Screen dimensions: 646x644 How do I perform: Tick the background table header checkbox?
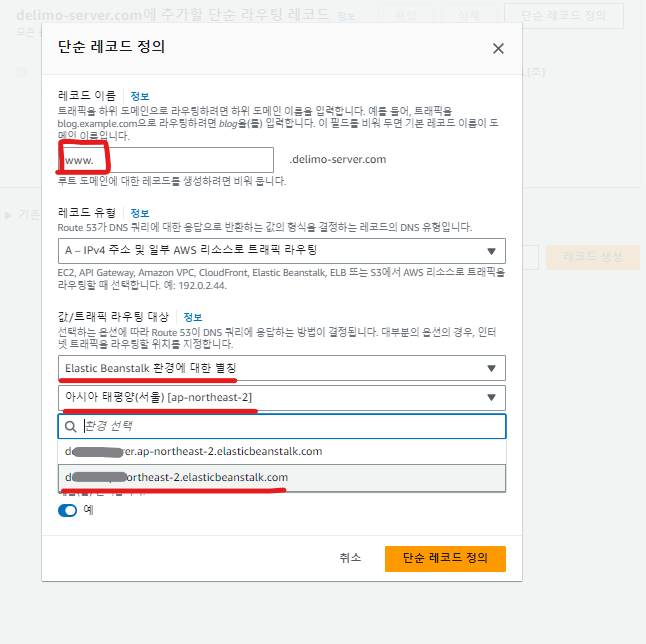click(x=21, y=73)
